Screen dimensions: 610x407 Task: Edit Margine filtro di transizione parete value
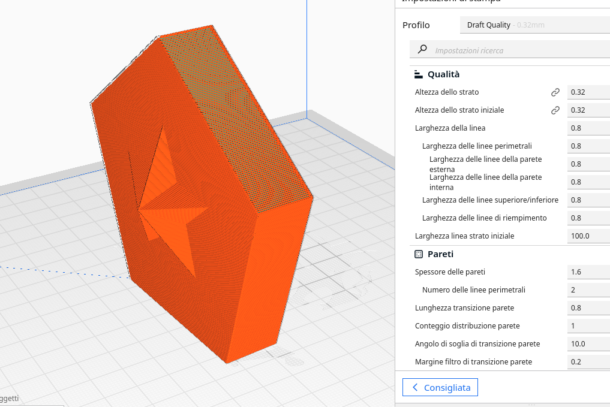click(589, 361)
